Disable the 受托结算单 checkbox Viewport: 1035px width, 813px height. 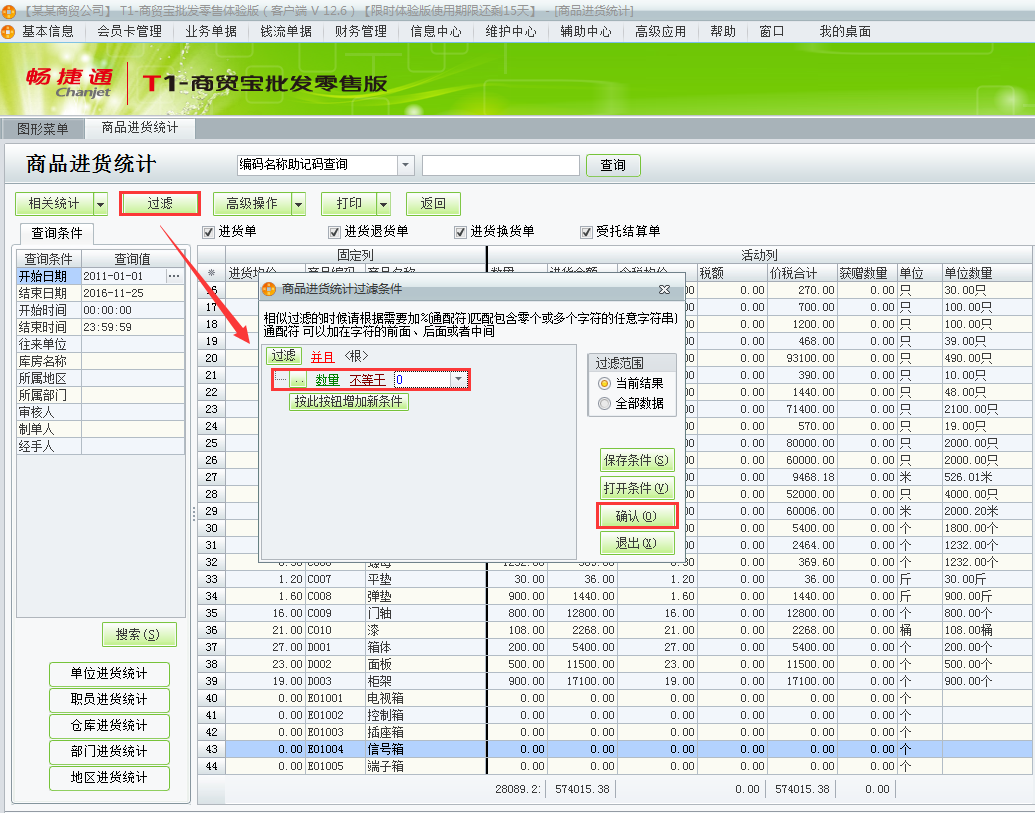584,232
